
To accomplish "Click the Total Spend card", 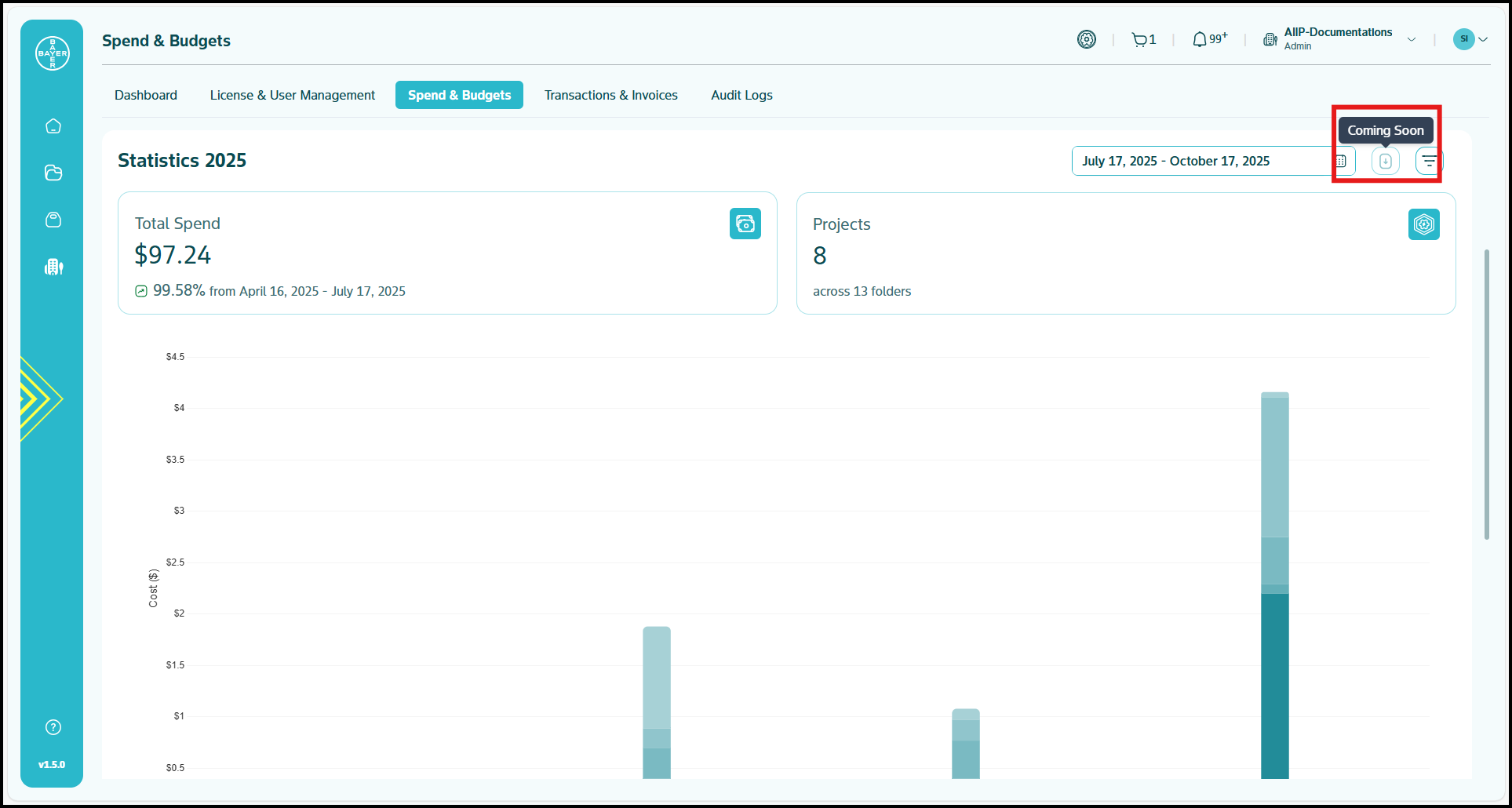I will pos(447,253).
